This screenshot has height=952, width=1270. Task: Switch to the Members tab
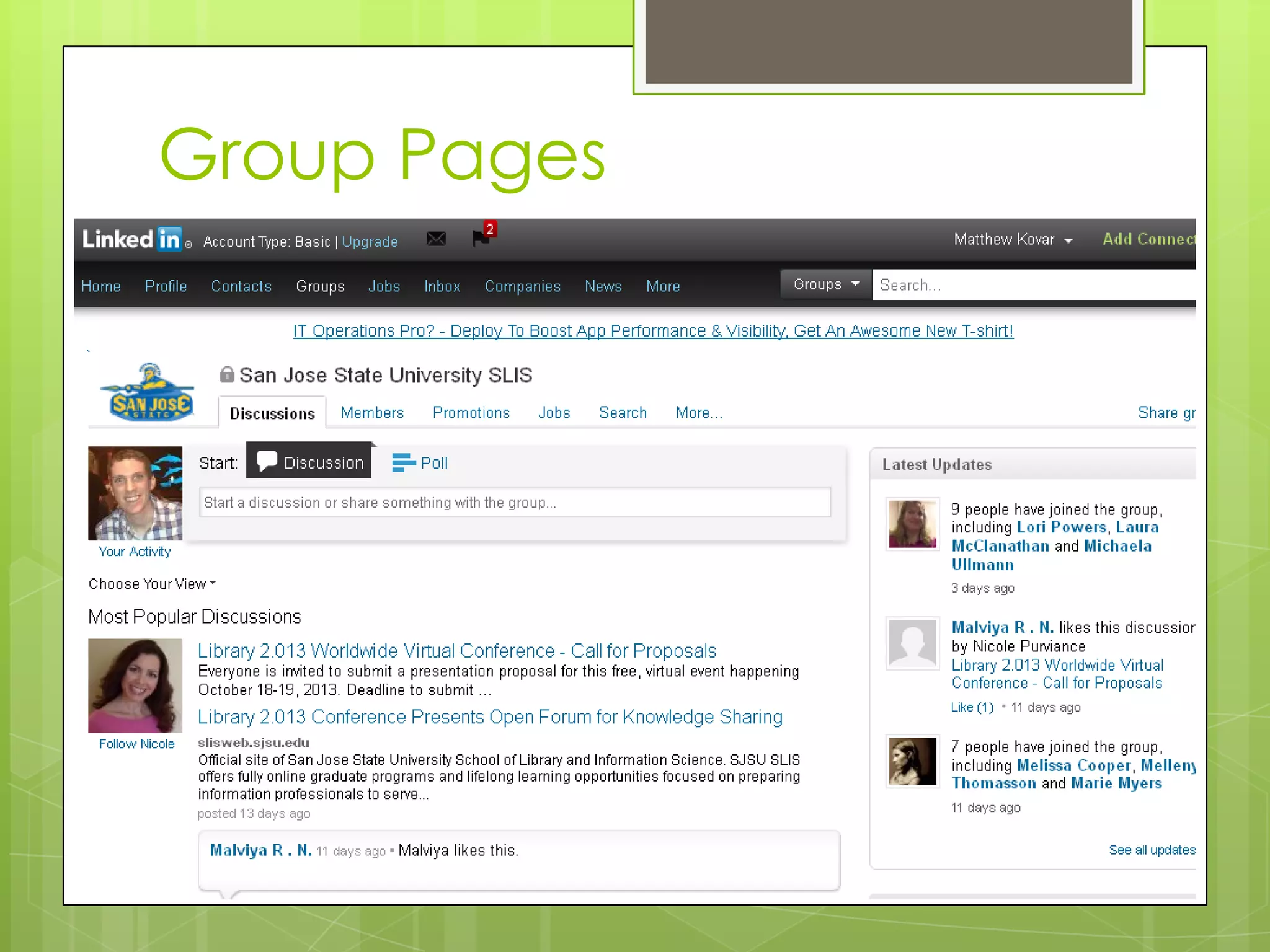point(372,413)
